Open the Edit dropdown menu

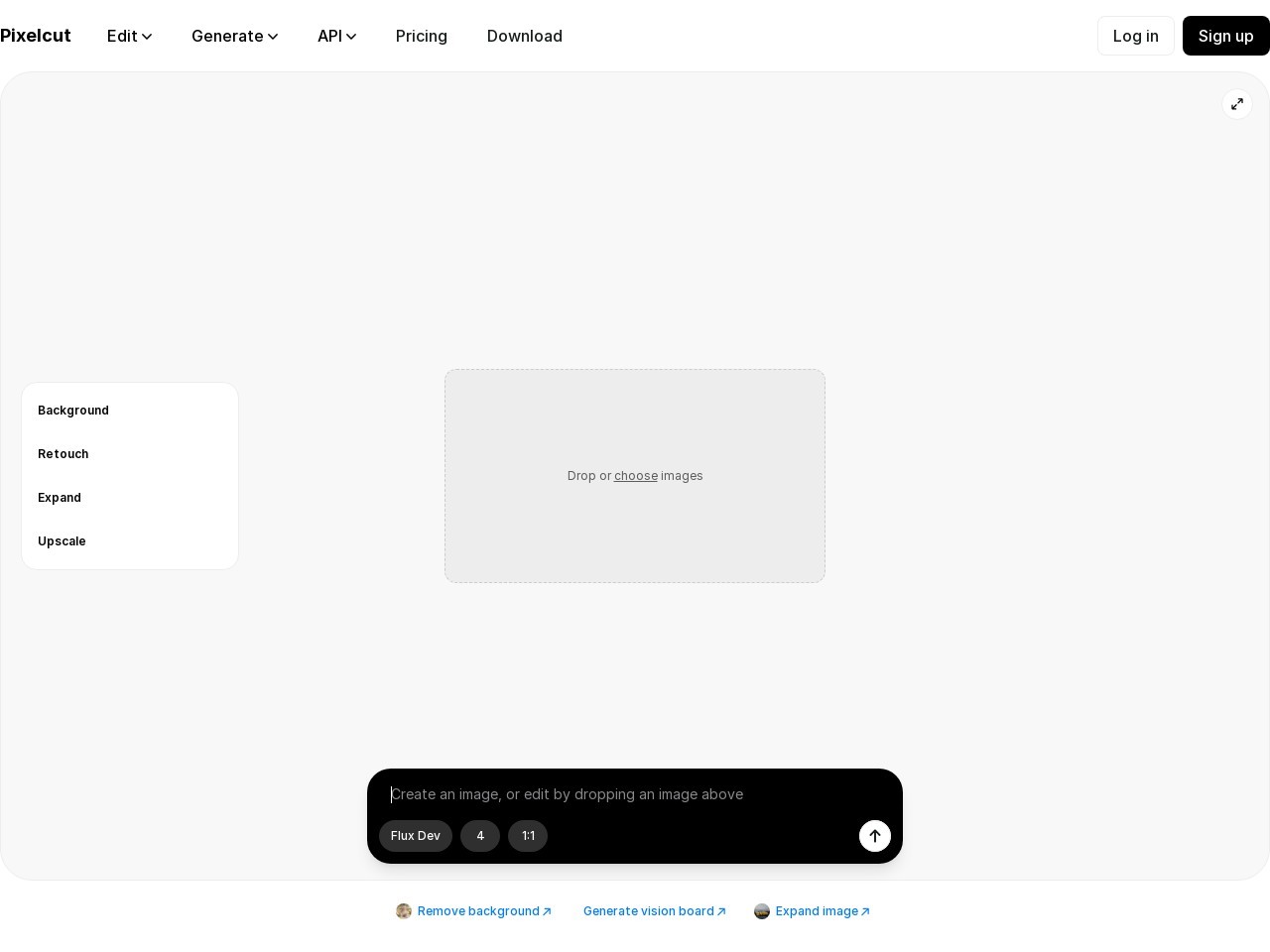coord(129,36)
